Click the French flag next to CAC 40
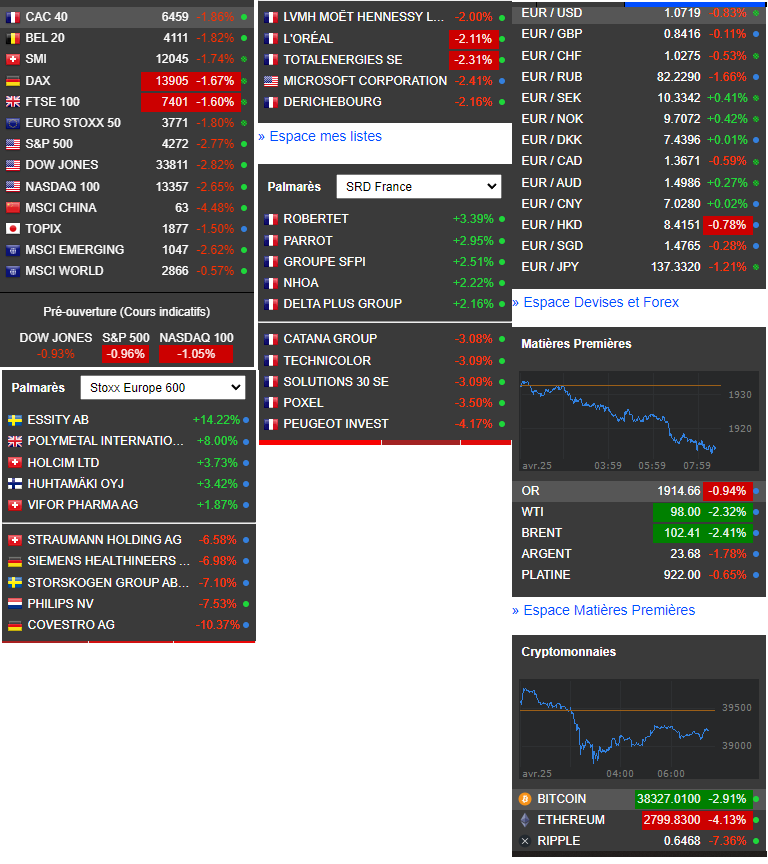Viewport: 768px width, 864px height. (x=13, y=17)
